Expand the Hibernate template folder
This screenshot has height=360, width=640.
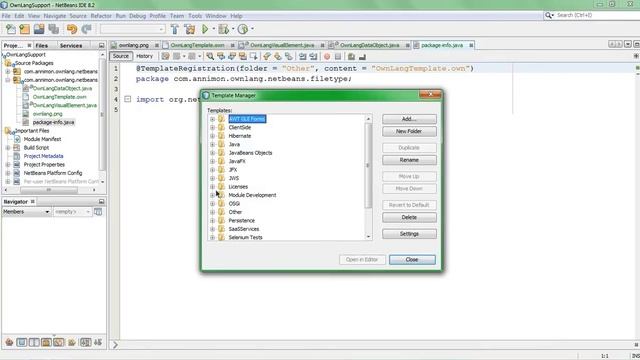(x=212, y=136)
